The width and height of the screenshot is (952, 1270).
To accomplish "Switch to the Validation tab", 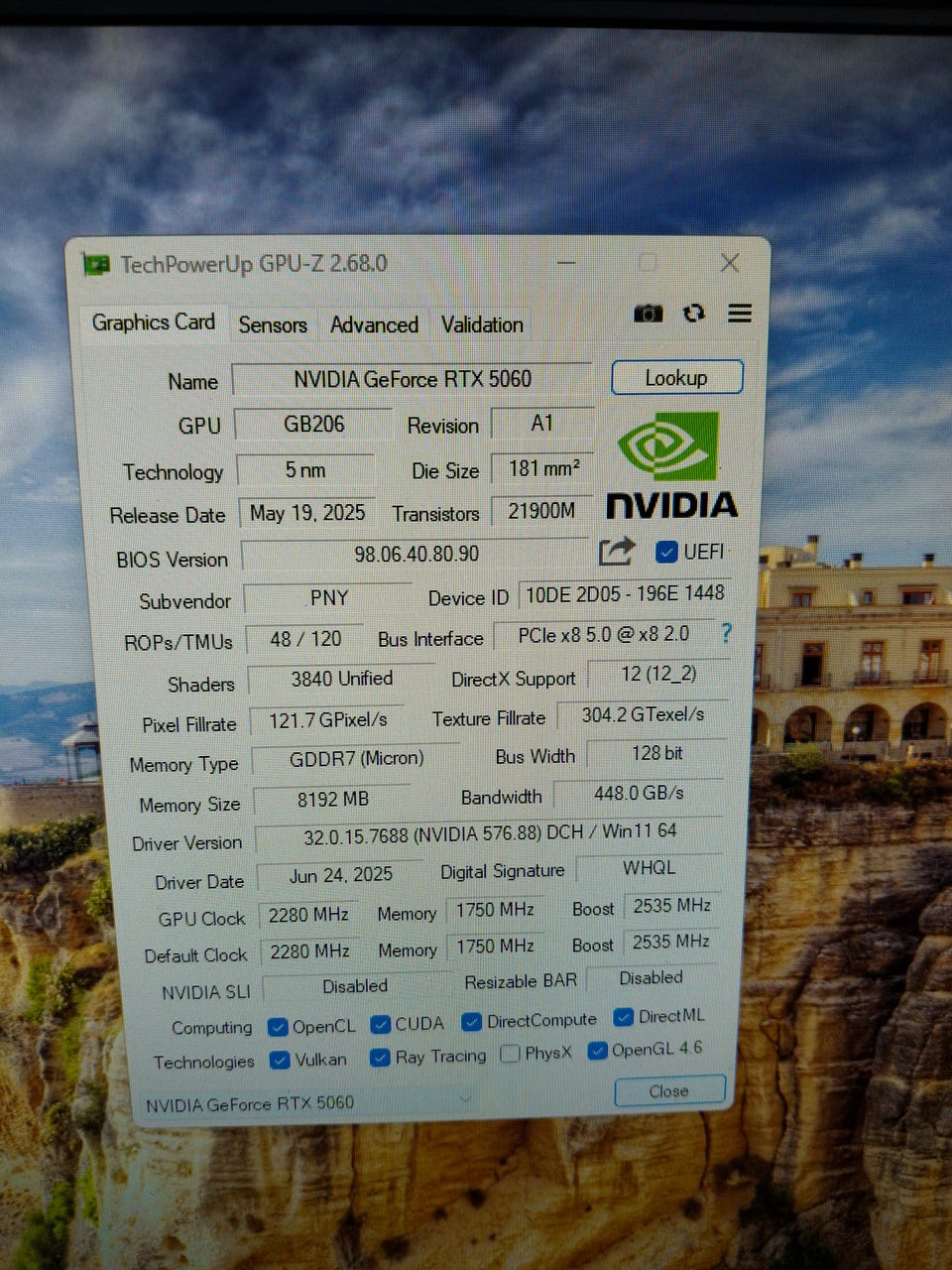I will click(482, 325).
